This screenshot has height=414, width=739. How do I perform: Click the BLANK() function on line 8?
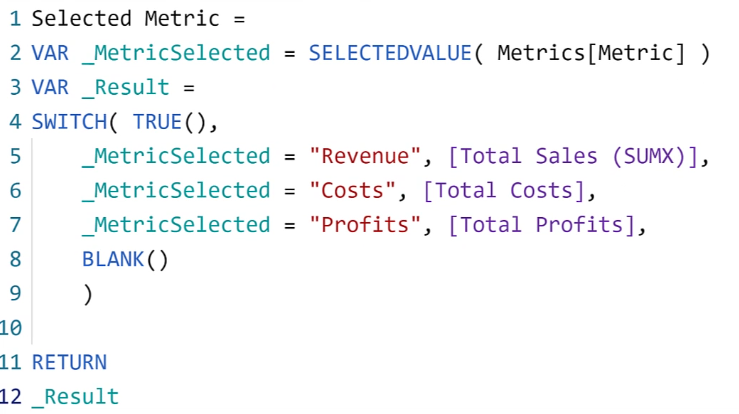pos(125,259)
